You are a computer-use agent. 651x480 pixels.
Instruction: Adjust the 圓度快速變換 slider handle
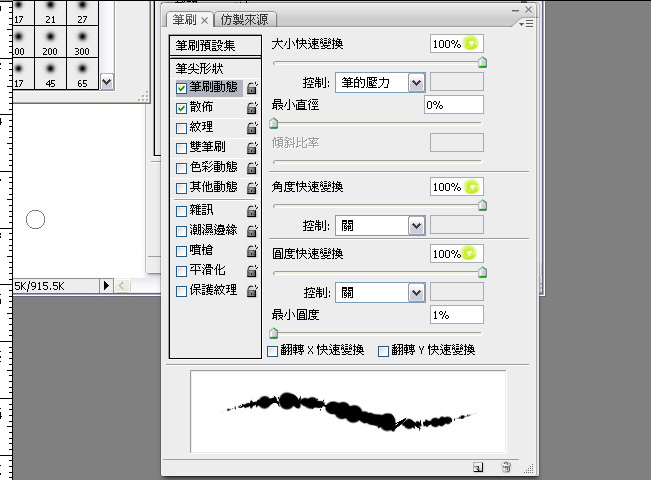pyautogui.click(x=482, y=272)
